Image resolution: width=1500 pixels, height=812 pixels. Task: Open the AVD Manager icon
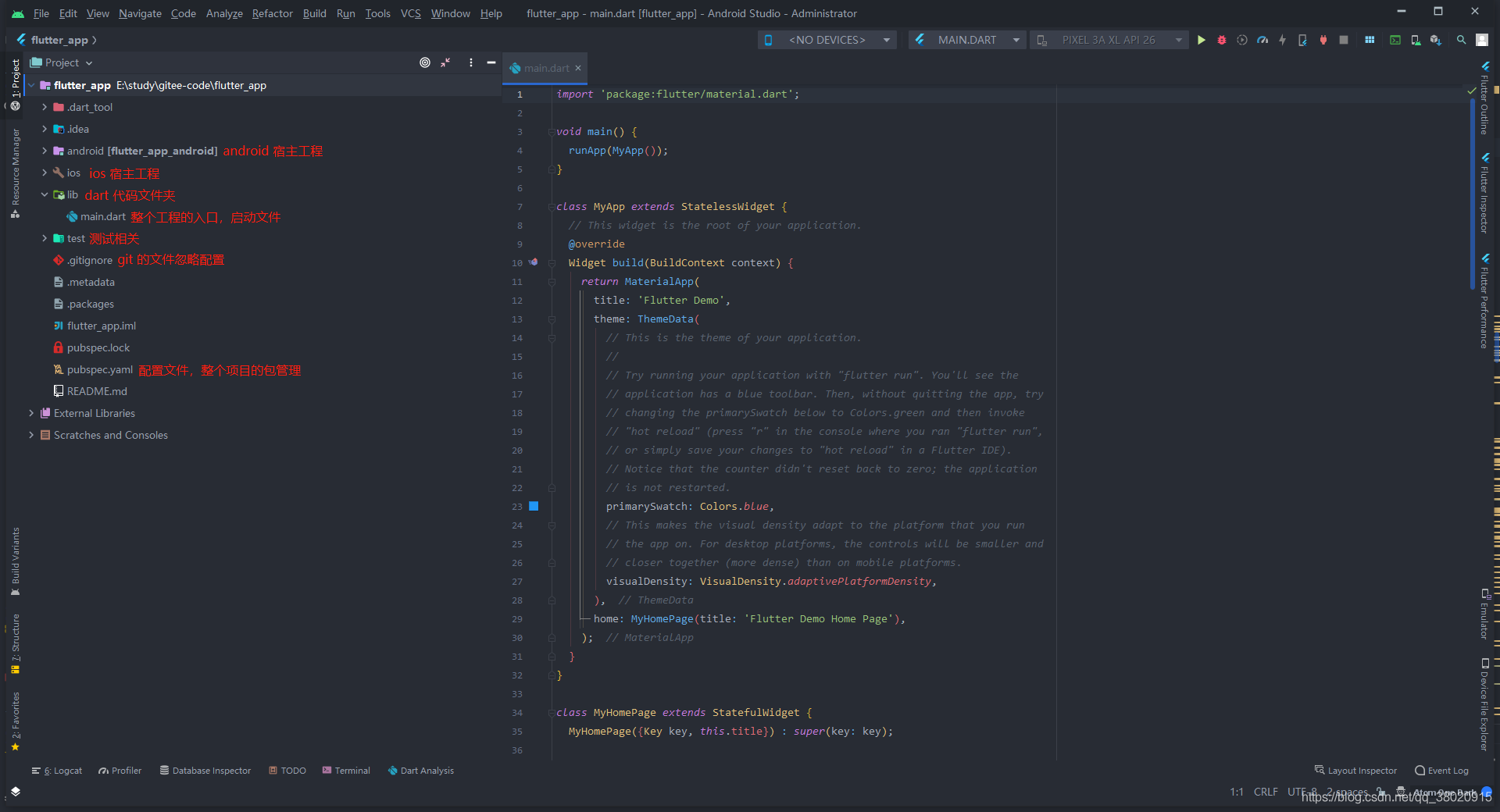click(1416, 40)
